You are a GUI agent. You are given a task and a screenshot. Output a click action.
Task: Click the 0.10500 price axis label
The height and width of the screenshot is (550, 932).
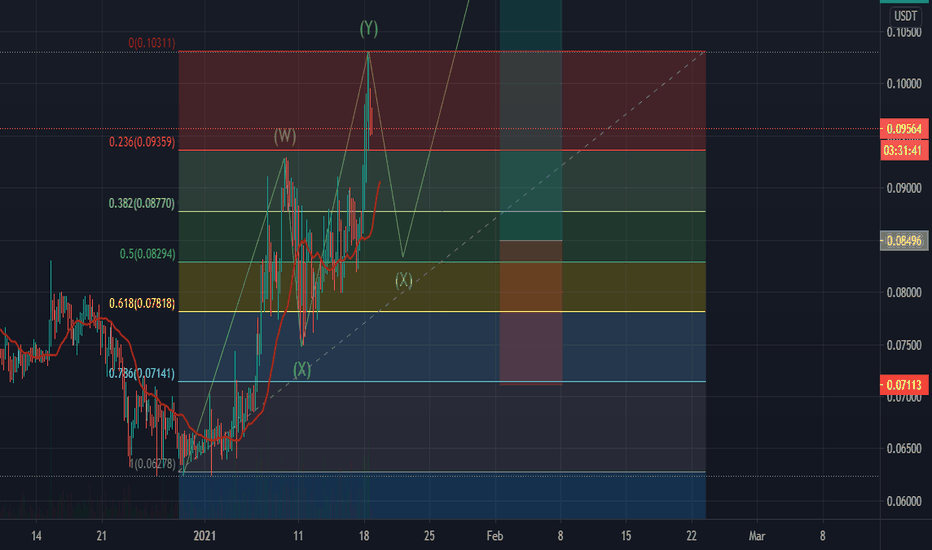[904, 32]
